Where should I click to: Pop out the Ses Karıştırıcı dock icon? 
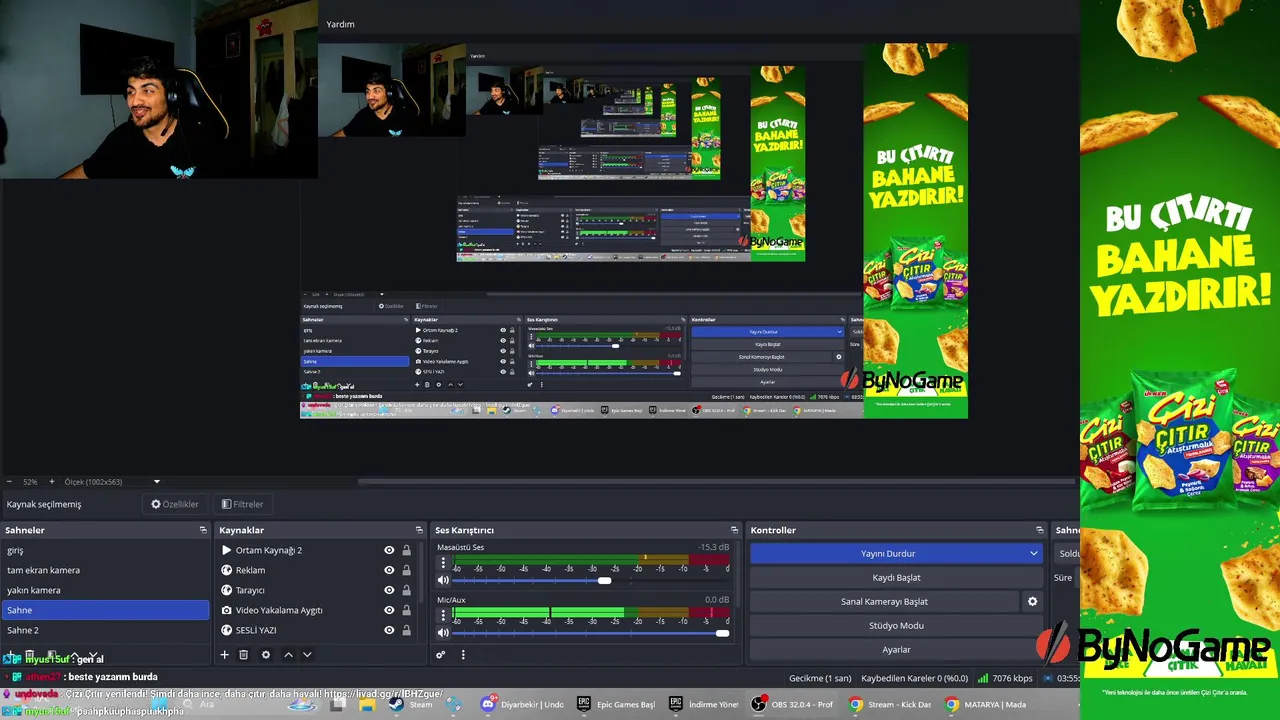tap(734, 530)
